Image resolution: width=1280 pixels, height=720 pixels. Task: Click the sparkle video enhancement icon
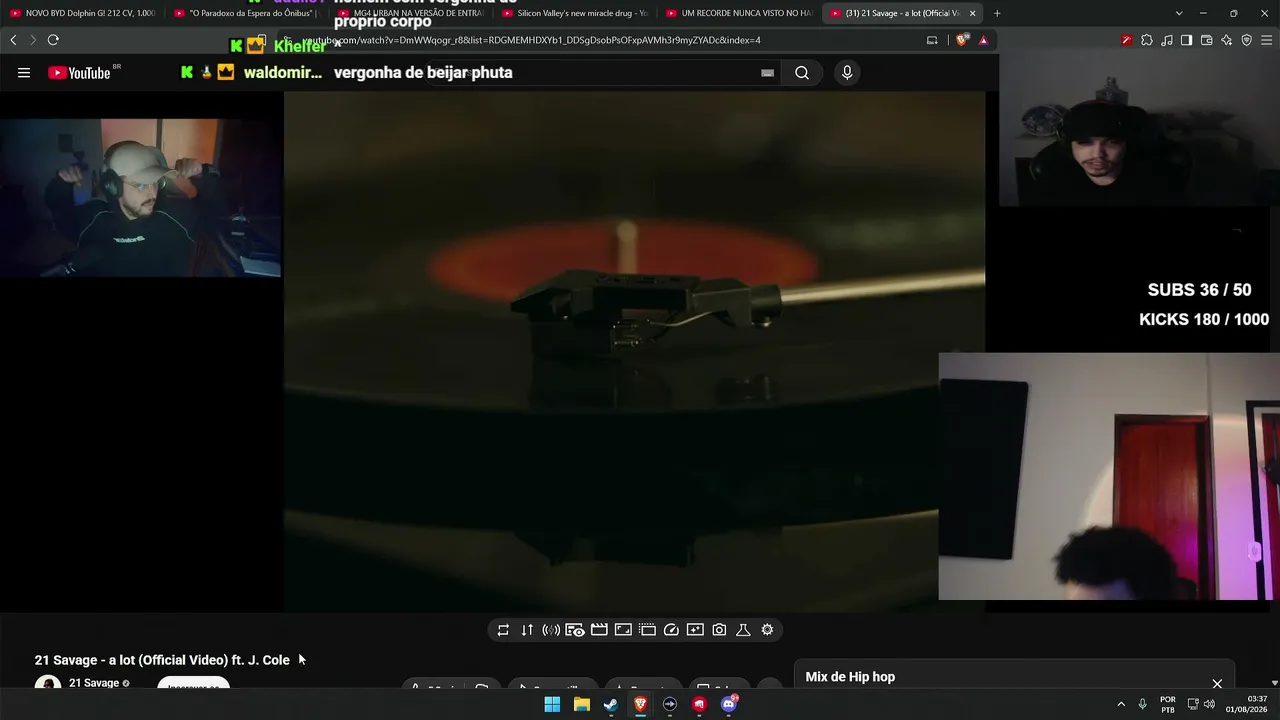[x=695, y=630]
